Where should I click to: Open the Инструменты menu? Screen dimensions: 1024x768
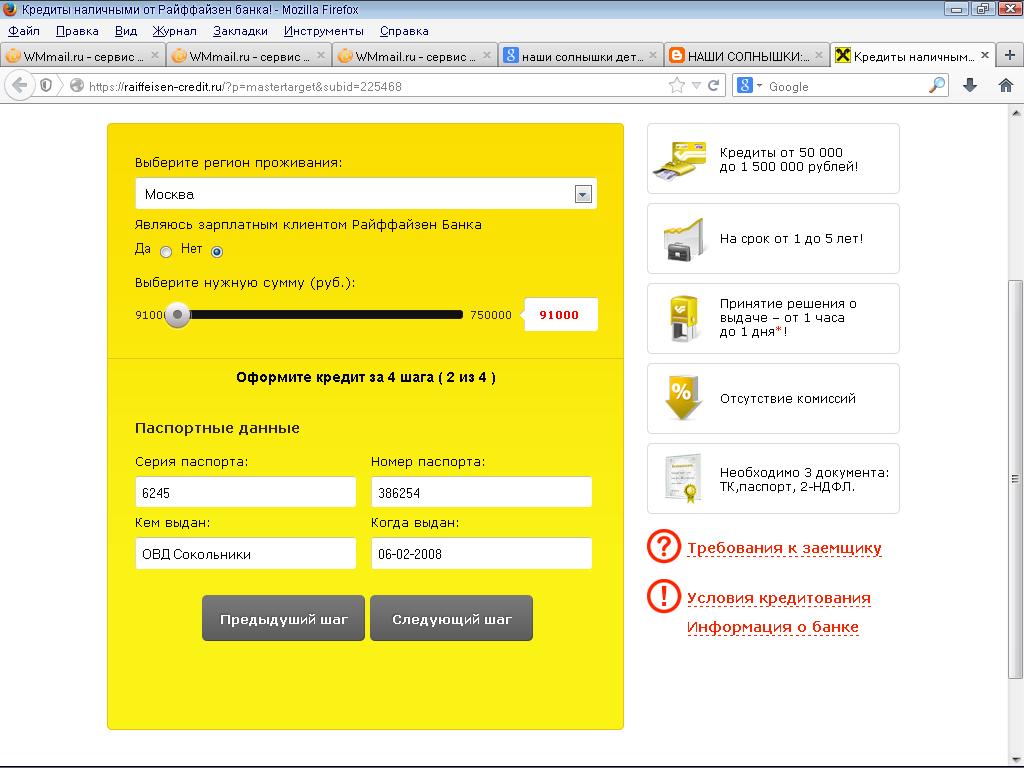click(x=323, y=31)
